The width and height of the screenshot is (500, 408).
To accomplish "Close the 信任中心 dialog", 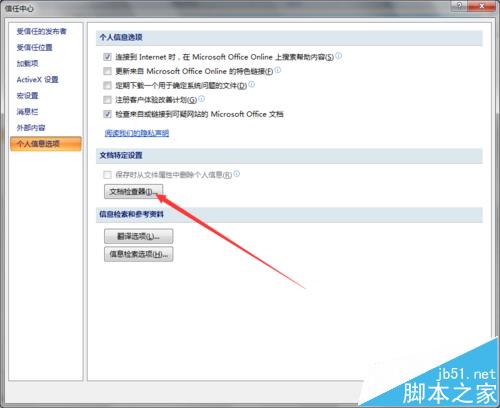I will coord(481,6).
